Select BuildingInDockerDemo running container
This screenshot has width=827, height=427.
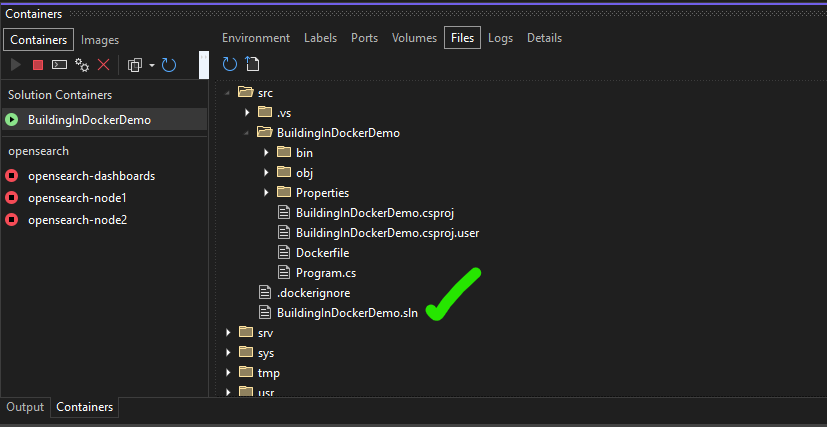(x=104, y=120)
